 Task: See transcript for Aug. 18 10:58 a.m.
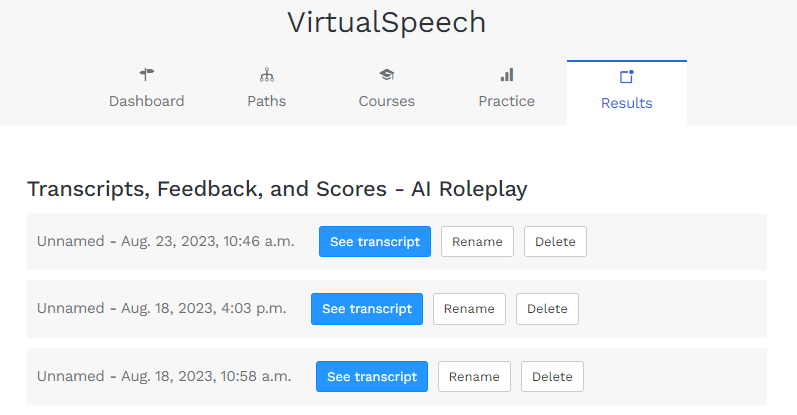pyautogui.click(x=372, y=377)
